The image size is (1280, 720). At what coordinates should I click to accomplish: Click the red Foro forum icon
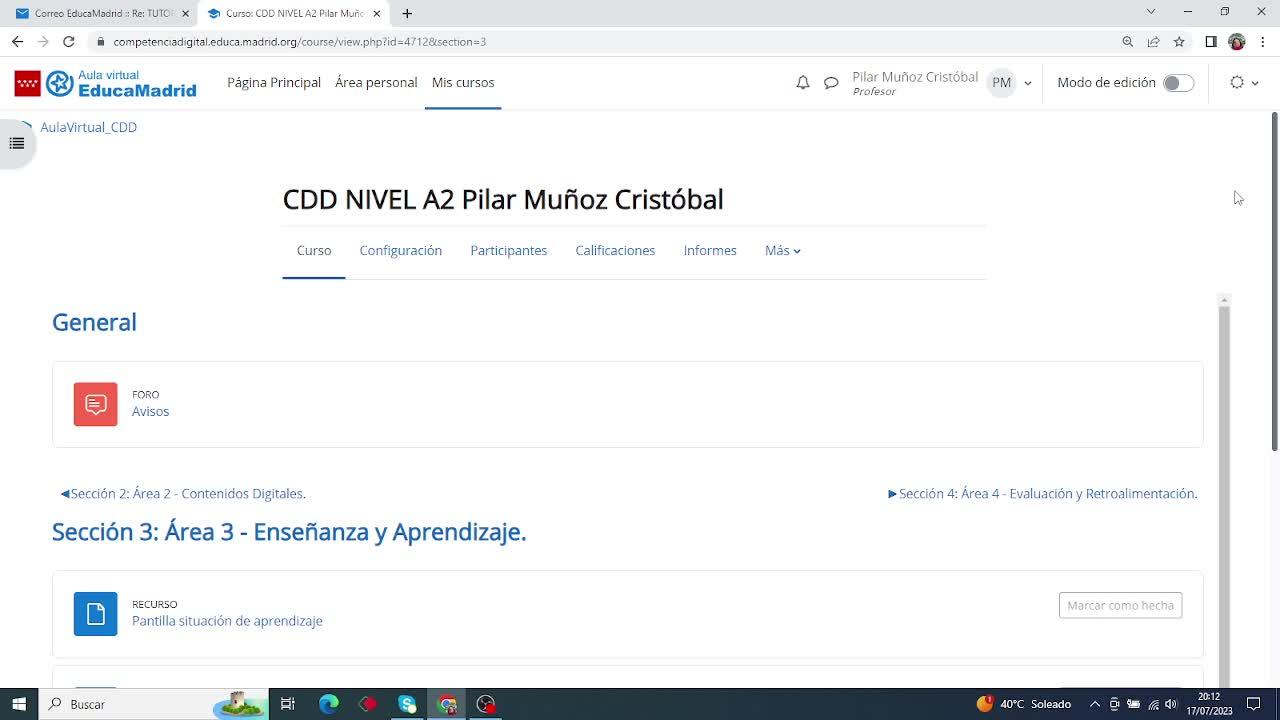[96, 404]
